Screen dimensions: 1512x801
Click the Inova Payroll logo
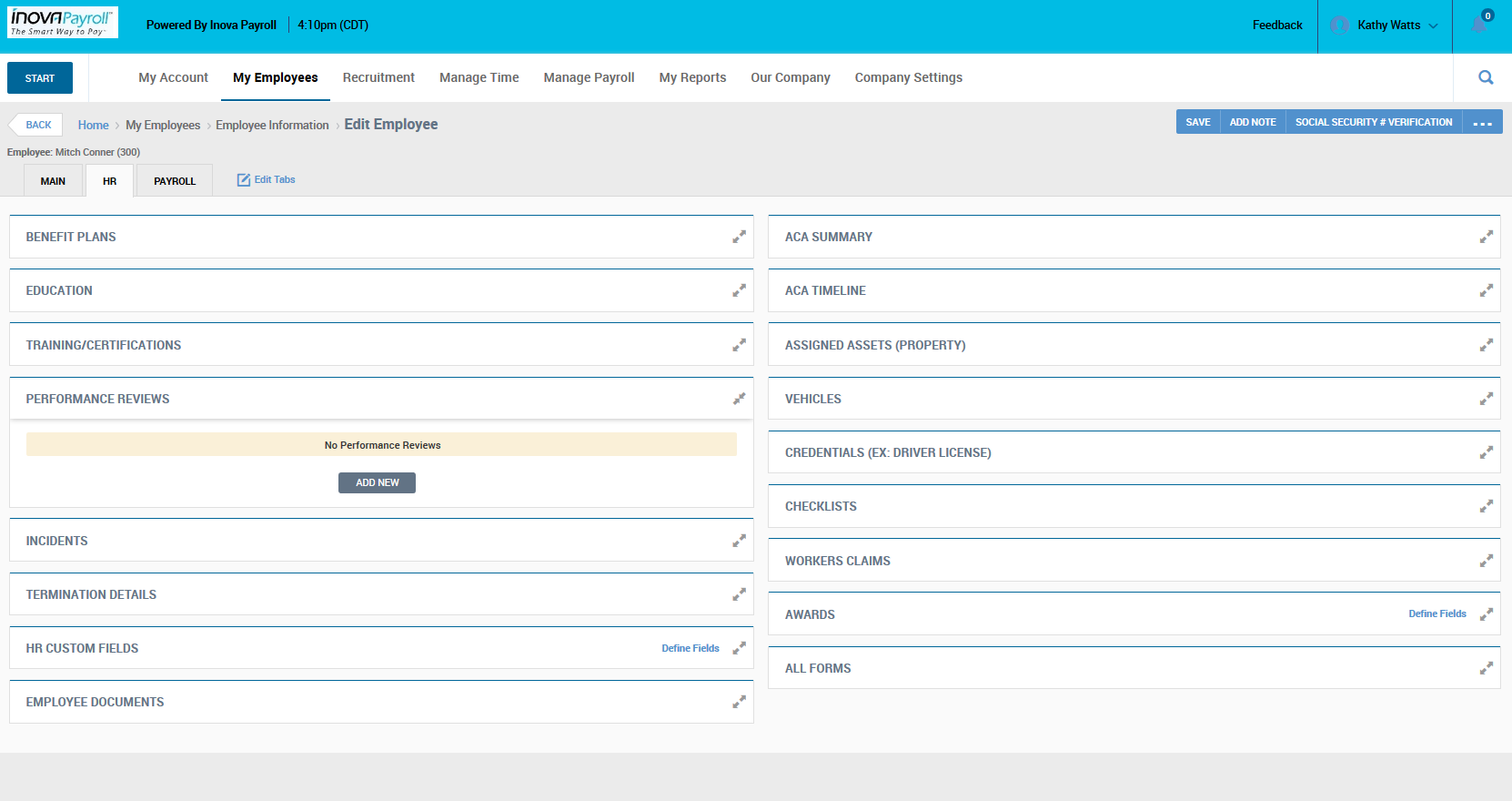pyautogui.click(x=63, y=23)
